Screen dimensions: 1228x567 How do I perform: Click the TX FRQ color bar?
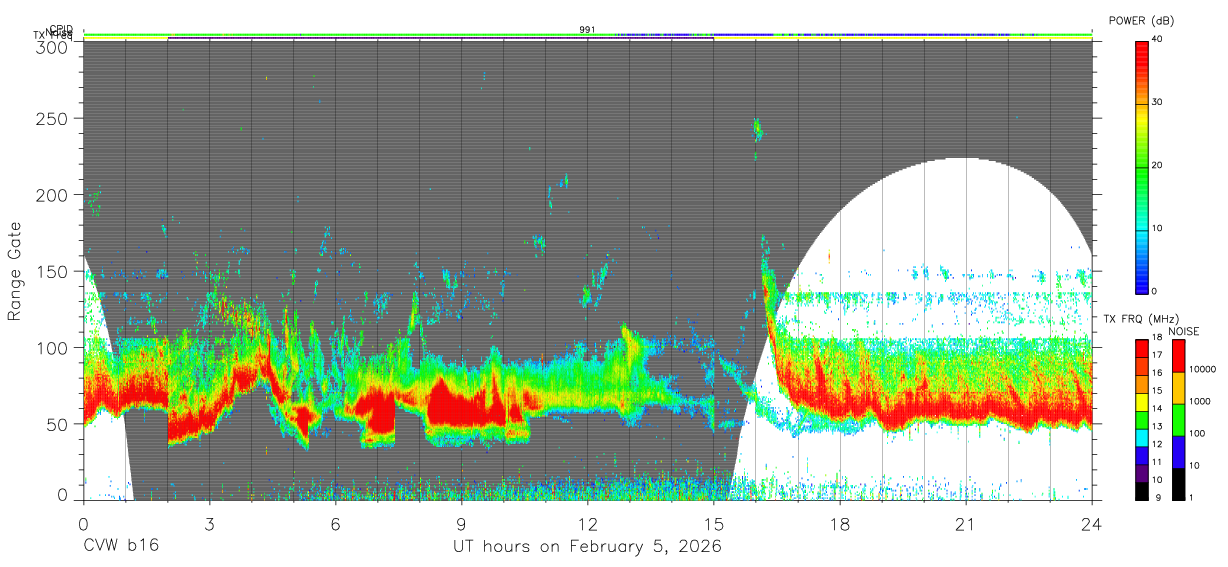tap(1142, 419)
